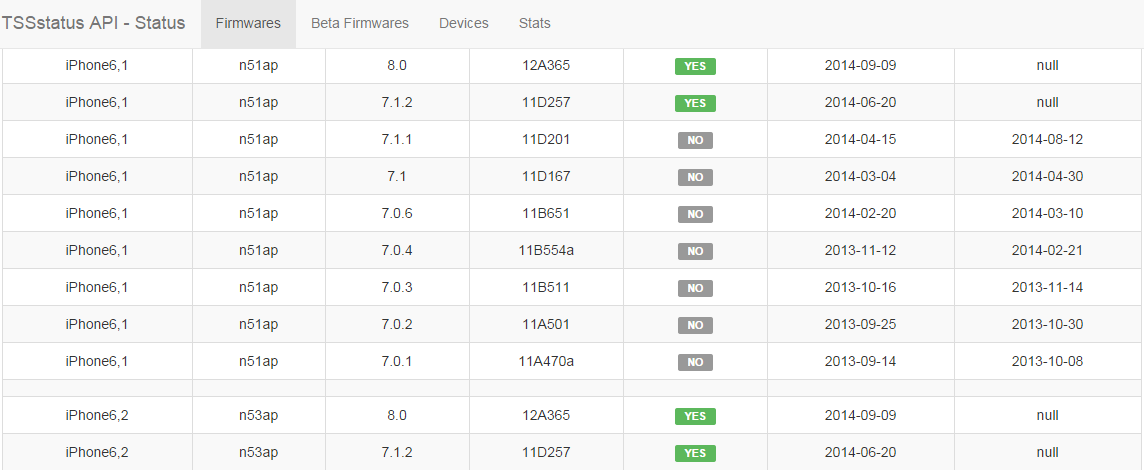Click release date 2013-10-16

(860, 288)
